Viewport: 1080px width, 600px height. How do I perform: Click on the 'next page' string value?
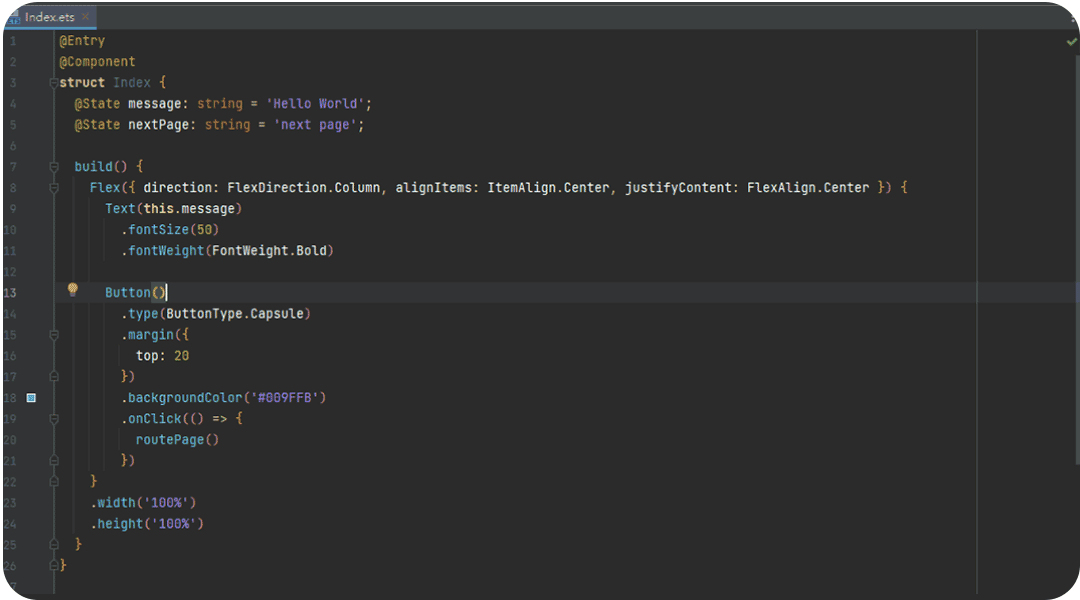tap(319, 125)
